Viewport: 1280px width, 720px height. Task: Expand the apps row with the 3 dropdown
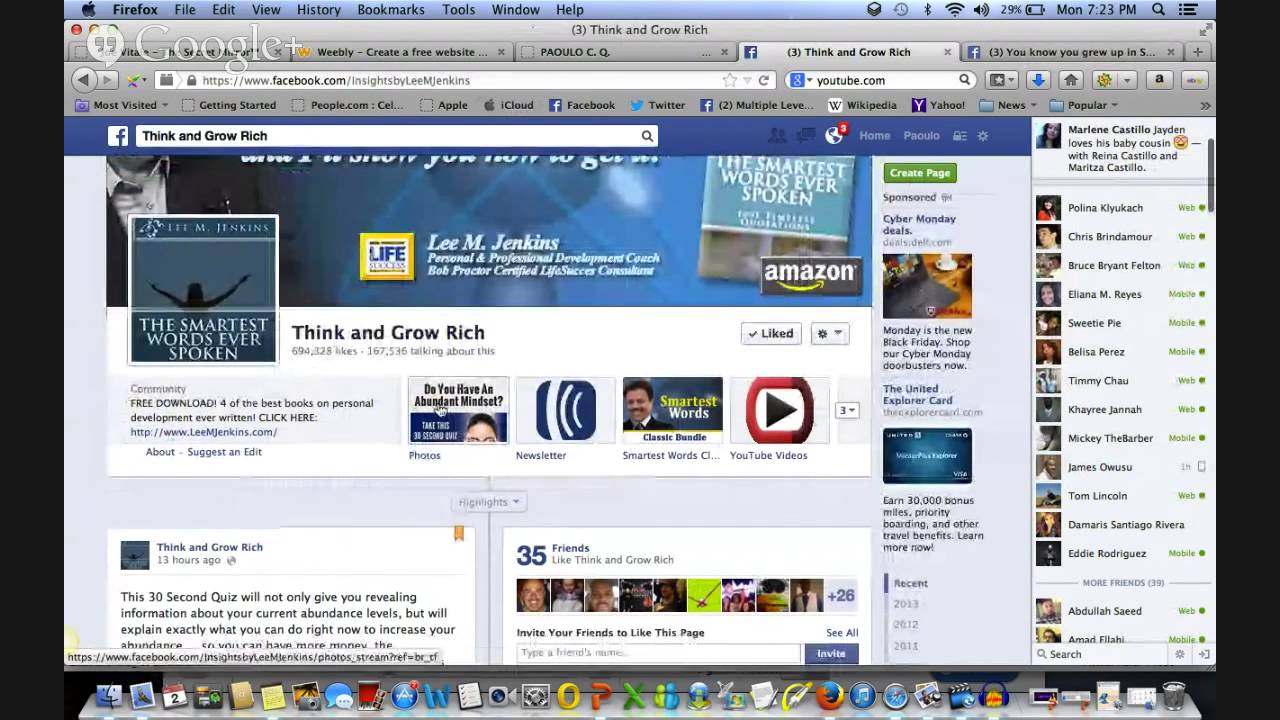coord(847,410)
